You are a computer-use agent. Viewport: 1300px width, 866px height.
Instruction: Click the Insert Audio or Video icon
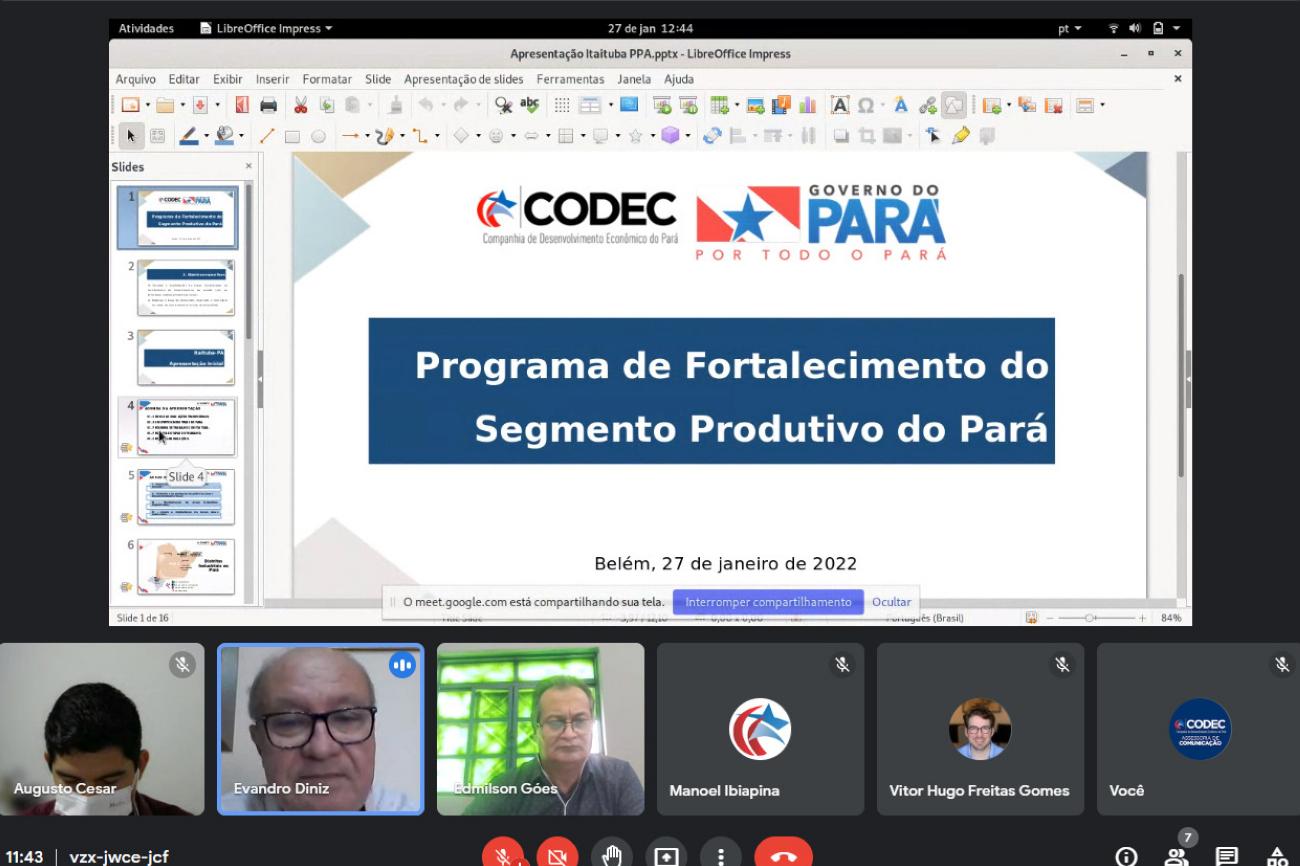[781, 105]
